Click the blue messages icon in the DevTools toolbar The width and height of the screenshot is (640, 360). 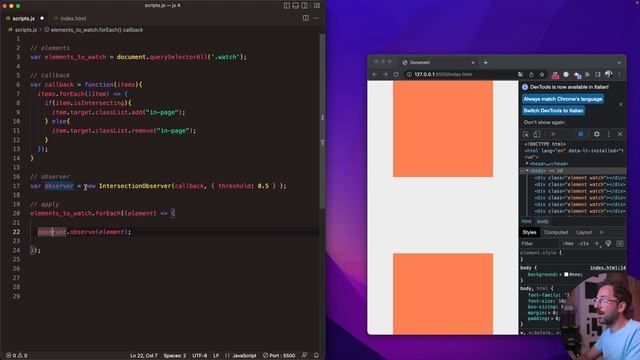580,134
